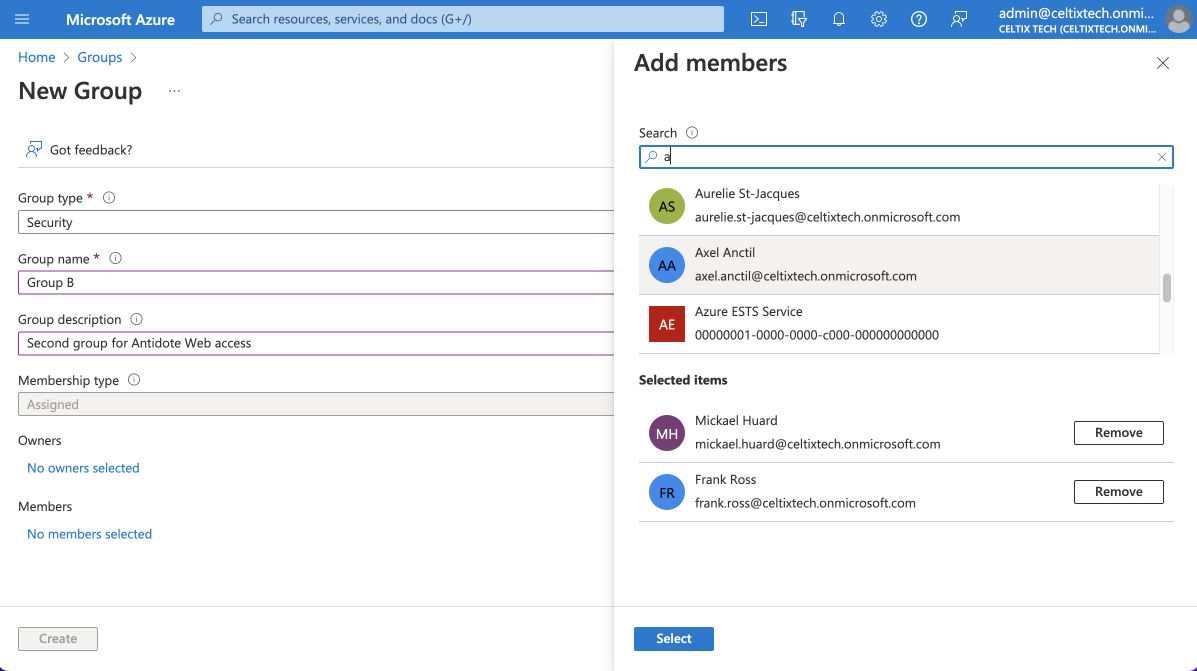
Task: Launch Cloud Shell from the top bar
Action: (x=759, y=19)
